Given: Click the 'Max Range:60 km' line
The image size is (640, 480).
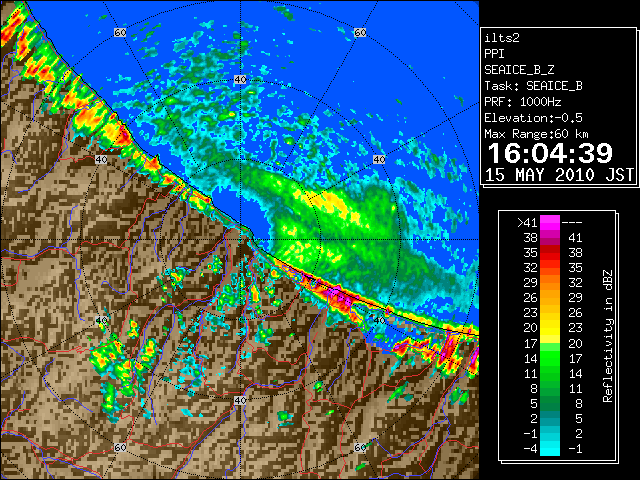Looking at the screenshot, I should [x=536, y=134].
